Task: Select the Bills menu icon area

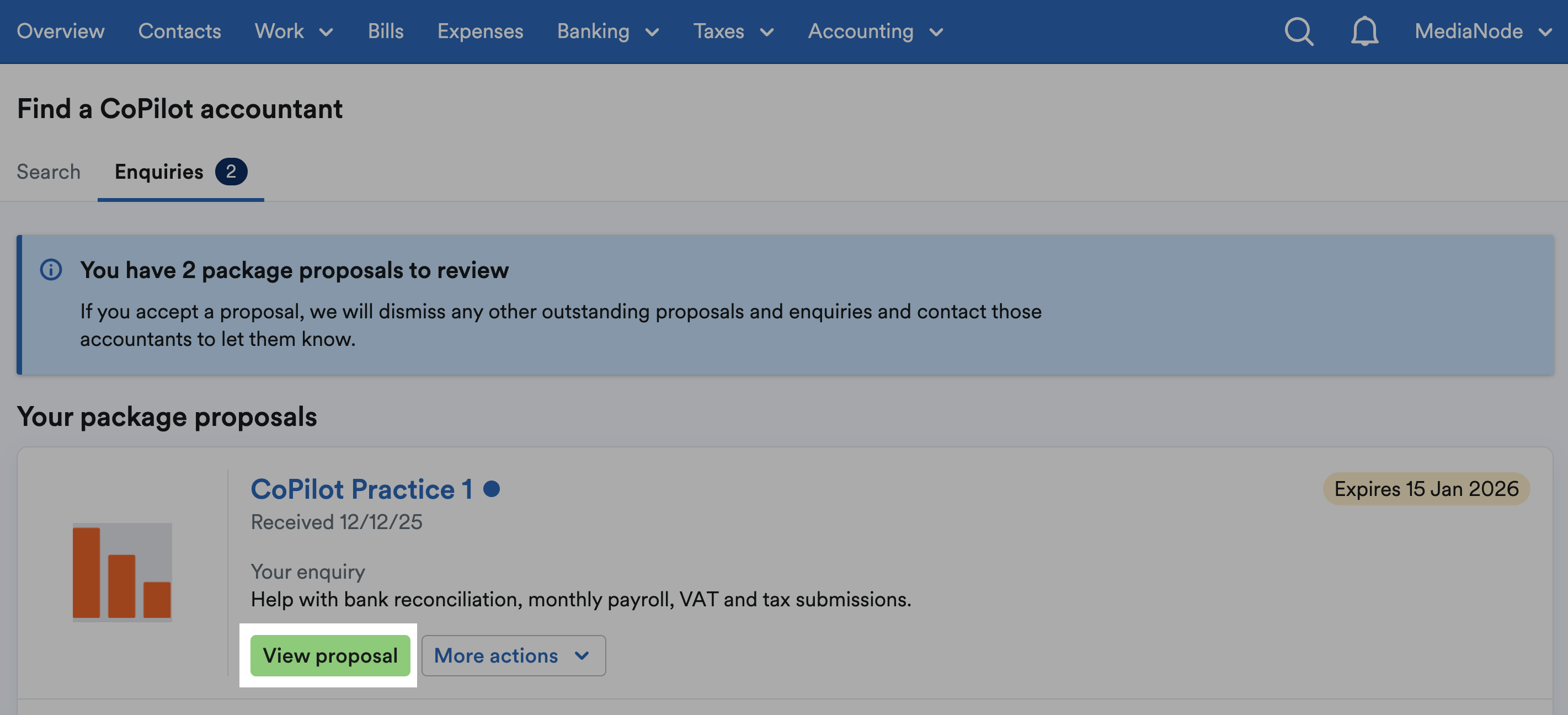Action: [x=385, y=31]
